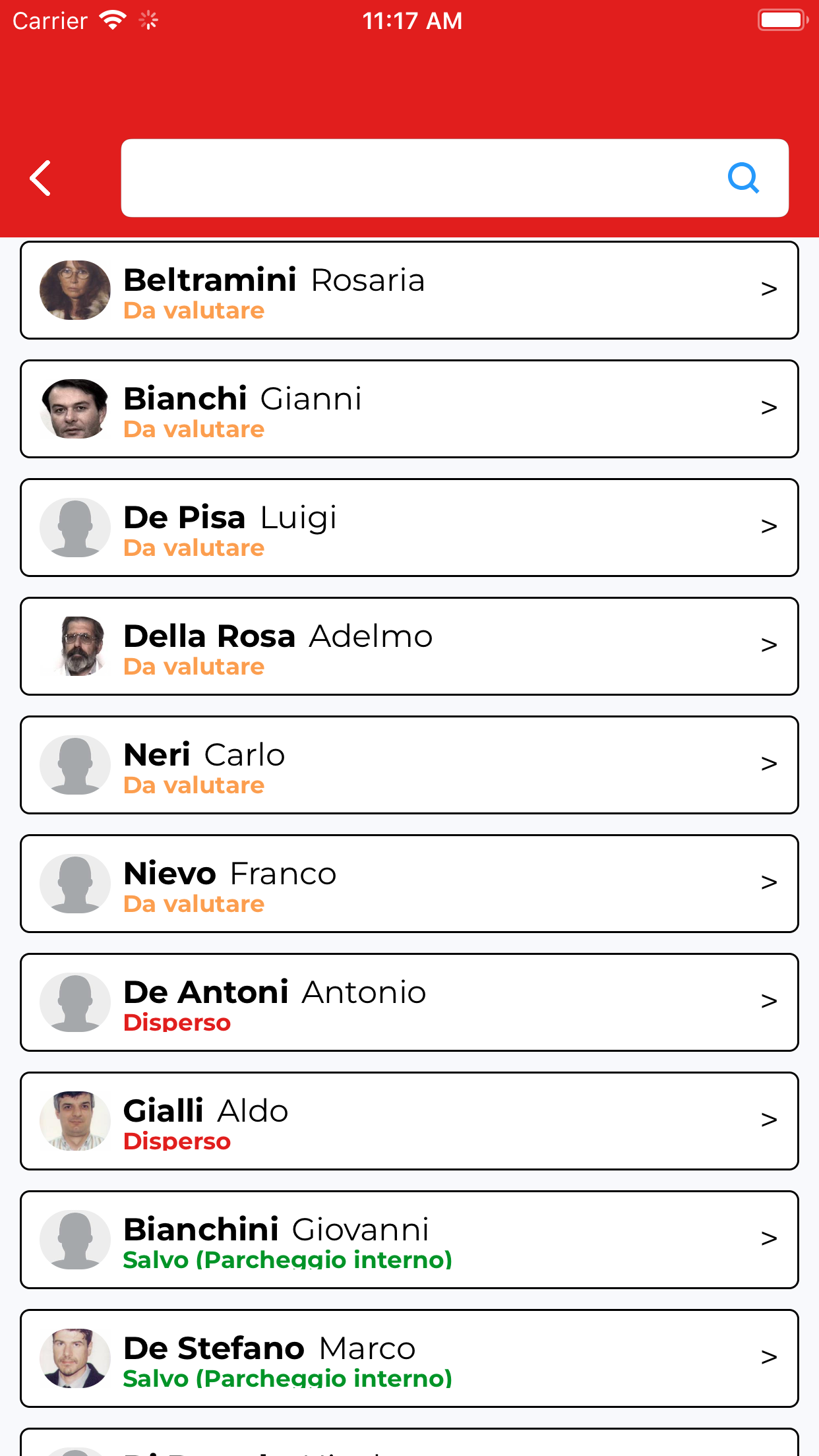Tap De Pisa Luigi's placeholder avatar
This screenshot has height=1456, width=819.
coord(75,528)
